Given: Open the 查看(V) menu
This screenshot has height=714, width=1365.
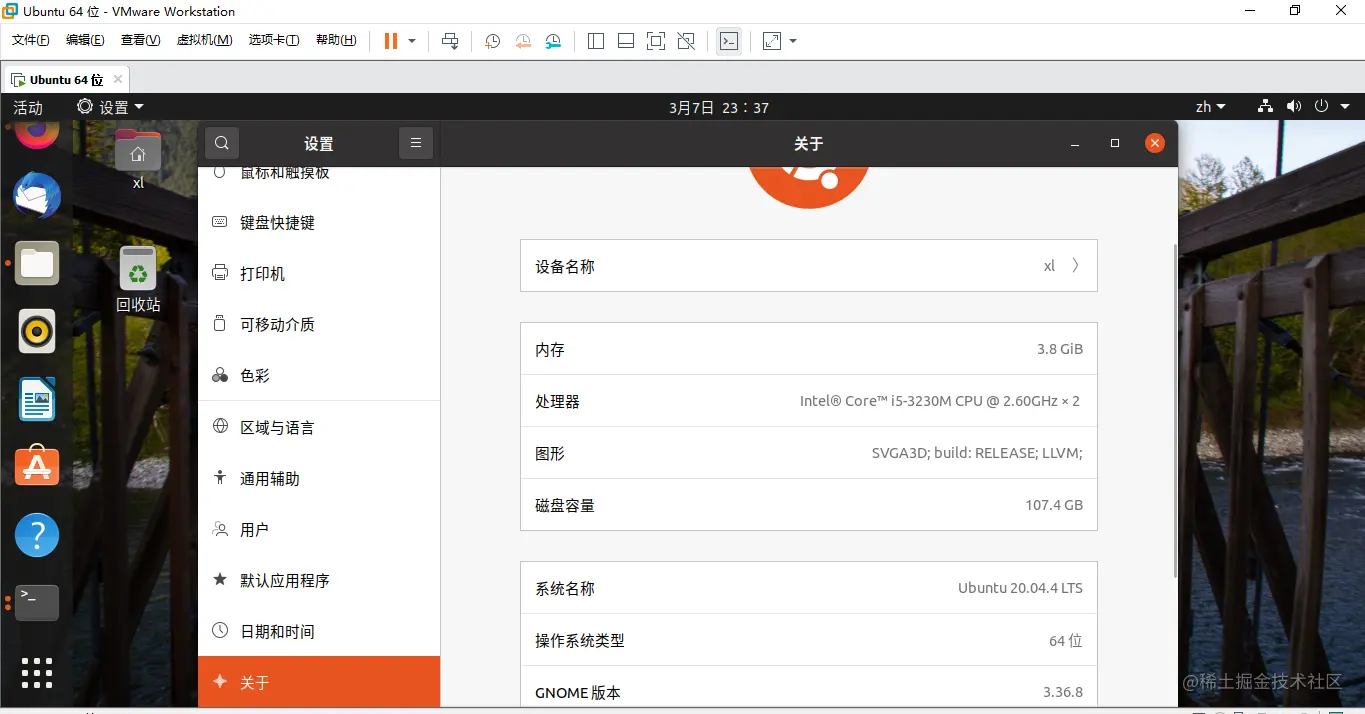Looking at the screenshot, I should point(140,40).
